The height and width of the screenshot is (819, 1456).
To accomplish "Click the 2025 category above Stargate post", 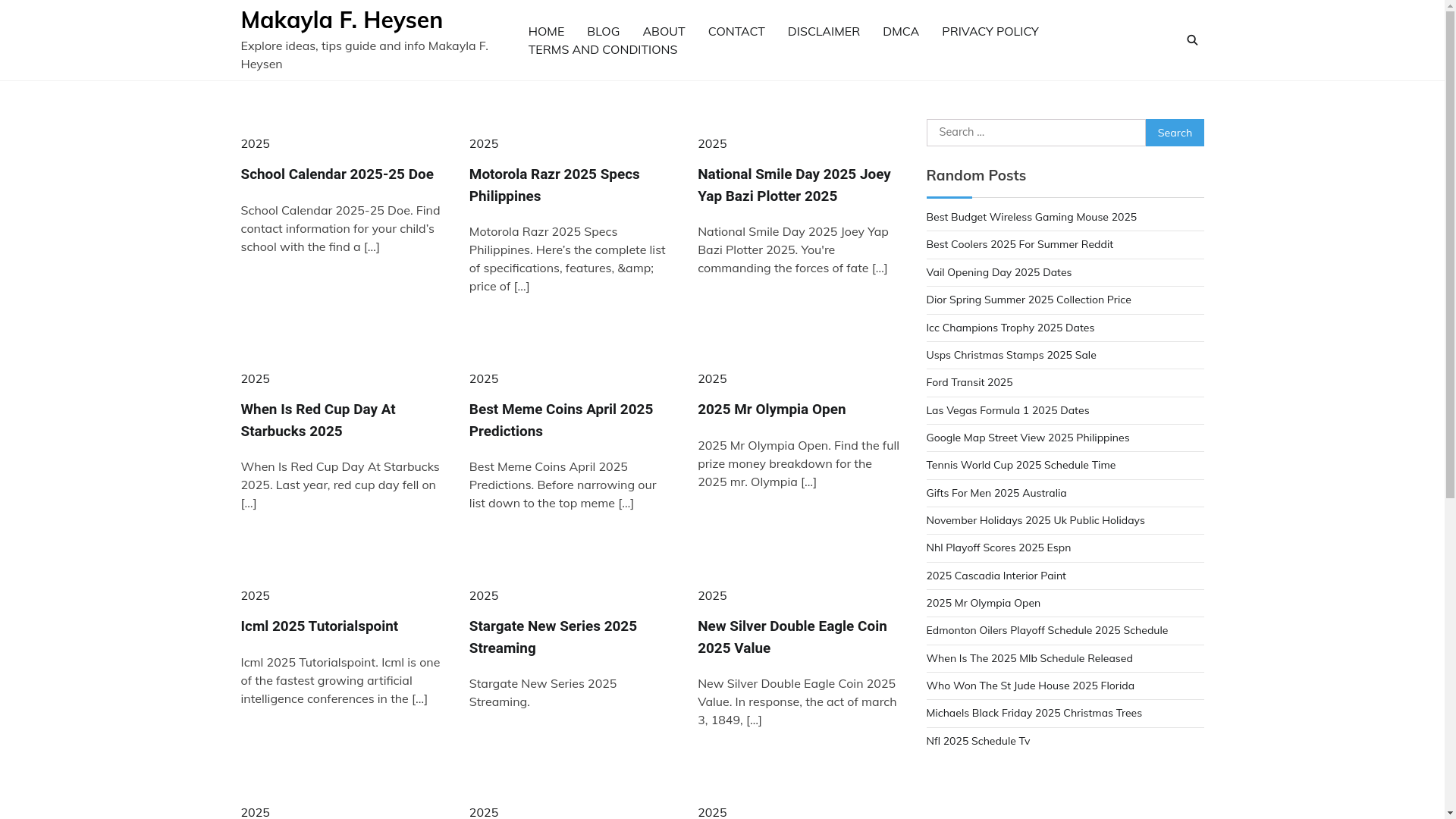I will pos(484,595).
